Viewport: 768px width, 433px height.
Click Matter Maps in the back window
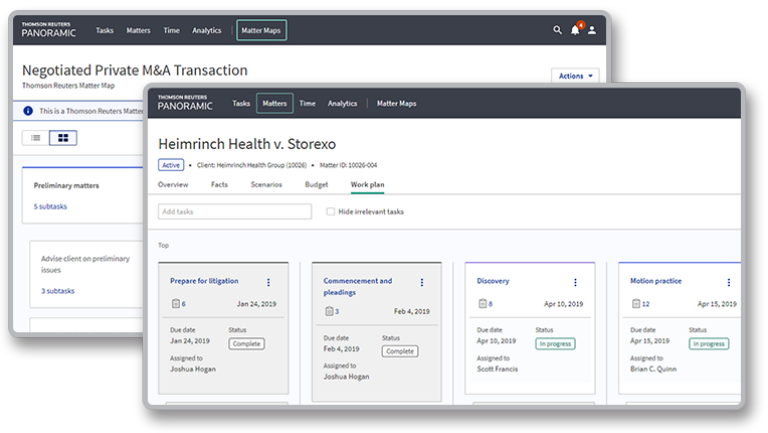click(x=261, y=30)
